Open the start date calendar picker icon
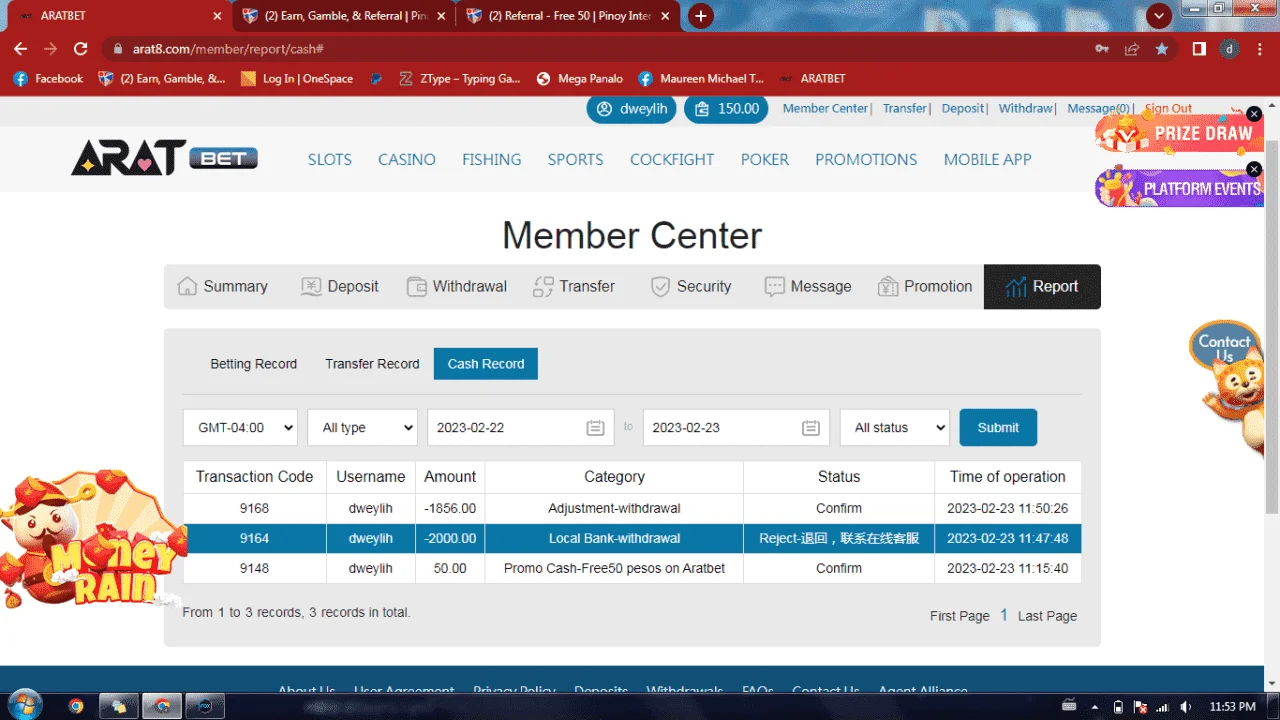1280x720 pixels. [595, 428]
